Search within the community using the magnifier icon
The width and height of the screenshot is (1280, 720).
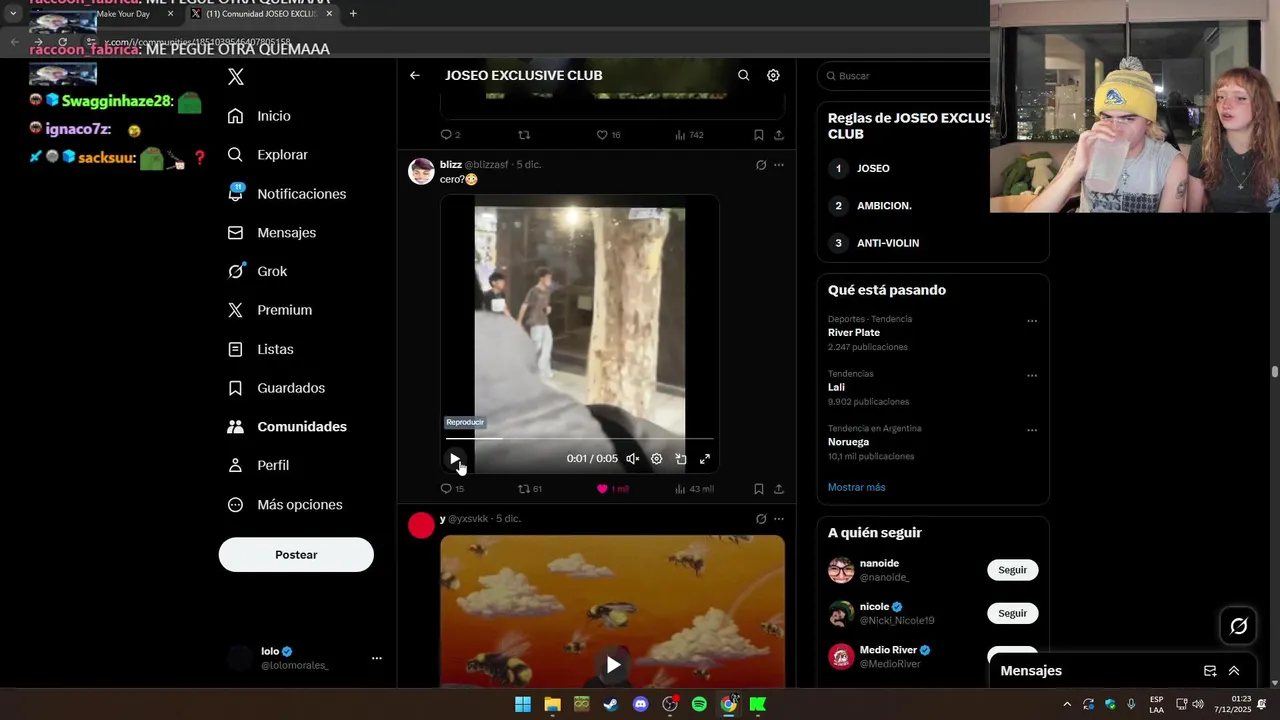point(743,75)
